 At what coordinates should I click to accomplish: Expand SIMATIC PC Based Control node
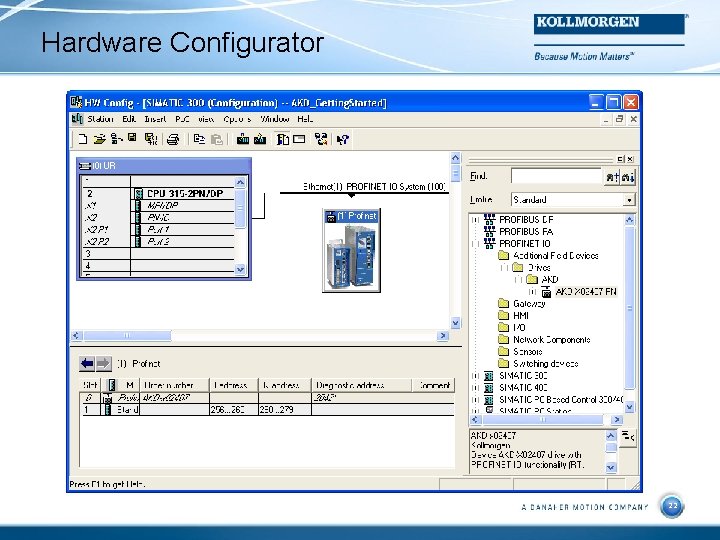[x=475, y=399]
